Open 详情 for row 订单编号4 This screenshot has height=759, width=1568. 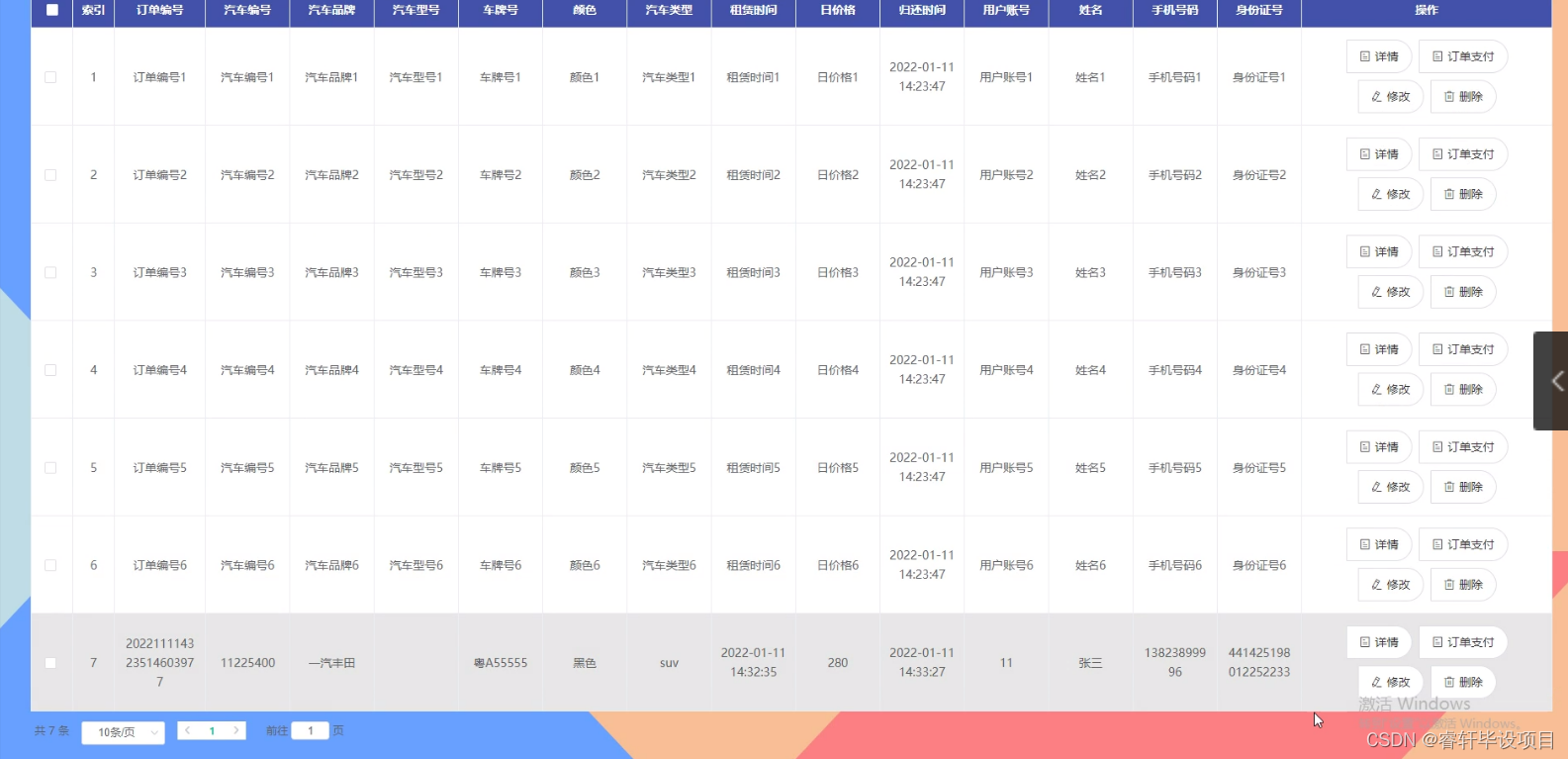click(x=1379, y=349)
